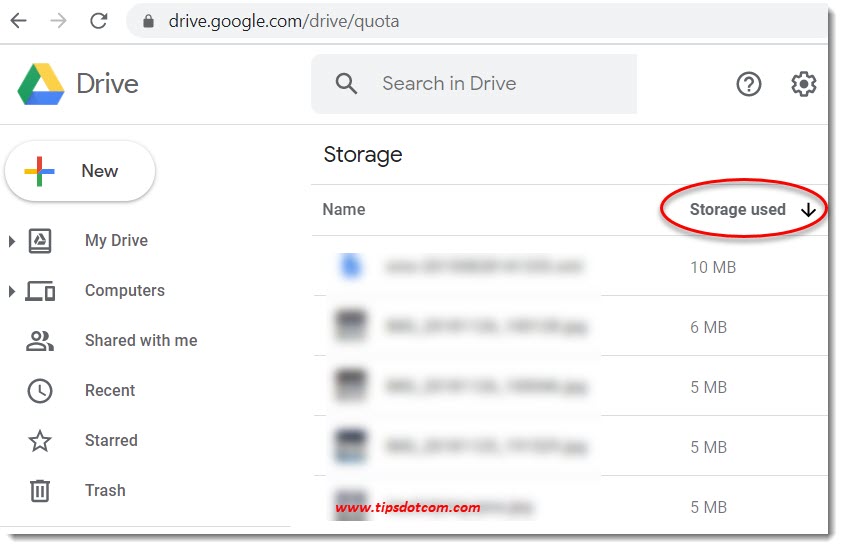Image resolution: width=843 pixels, height=549 pixels.
Task: Click the 6 MB storage value
Action: tap(708, 327)
